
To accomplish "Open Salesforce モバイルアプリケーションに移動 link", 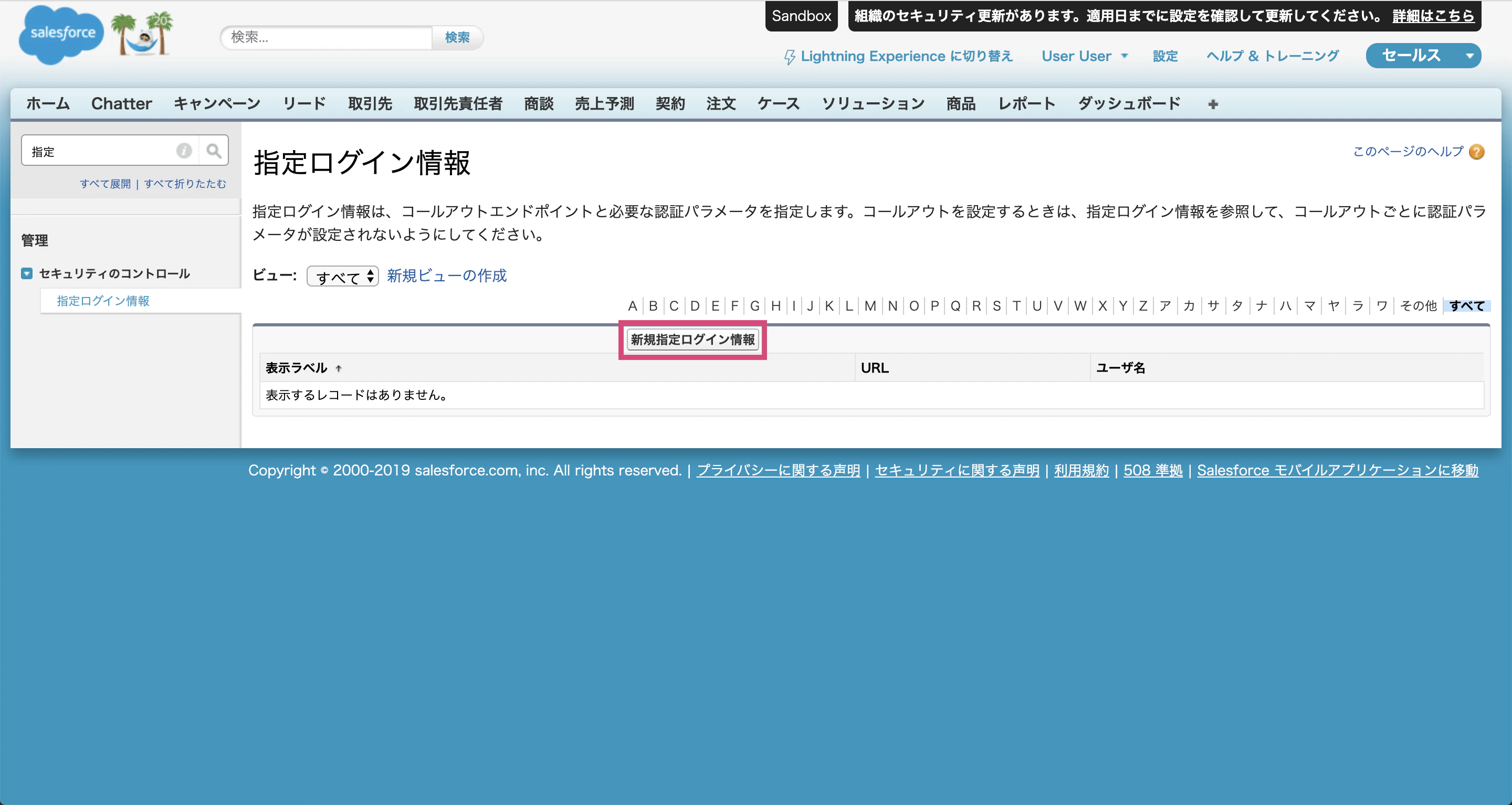I will pyautogui.click(x=1338, y=471).
